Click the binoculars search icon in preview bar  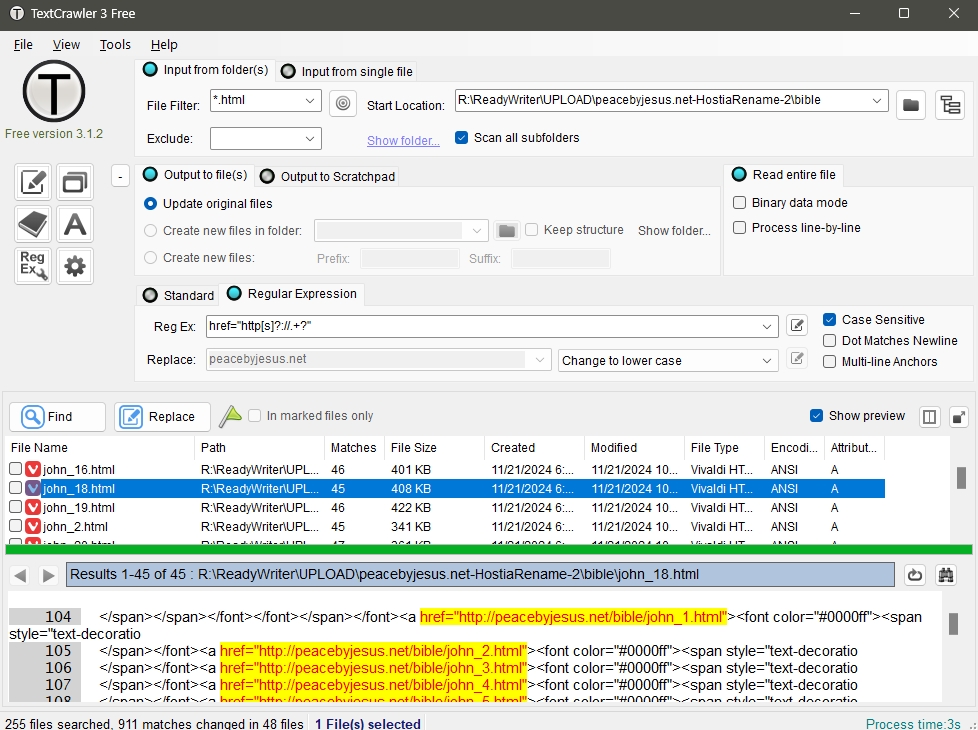pos(946,575)
